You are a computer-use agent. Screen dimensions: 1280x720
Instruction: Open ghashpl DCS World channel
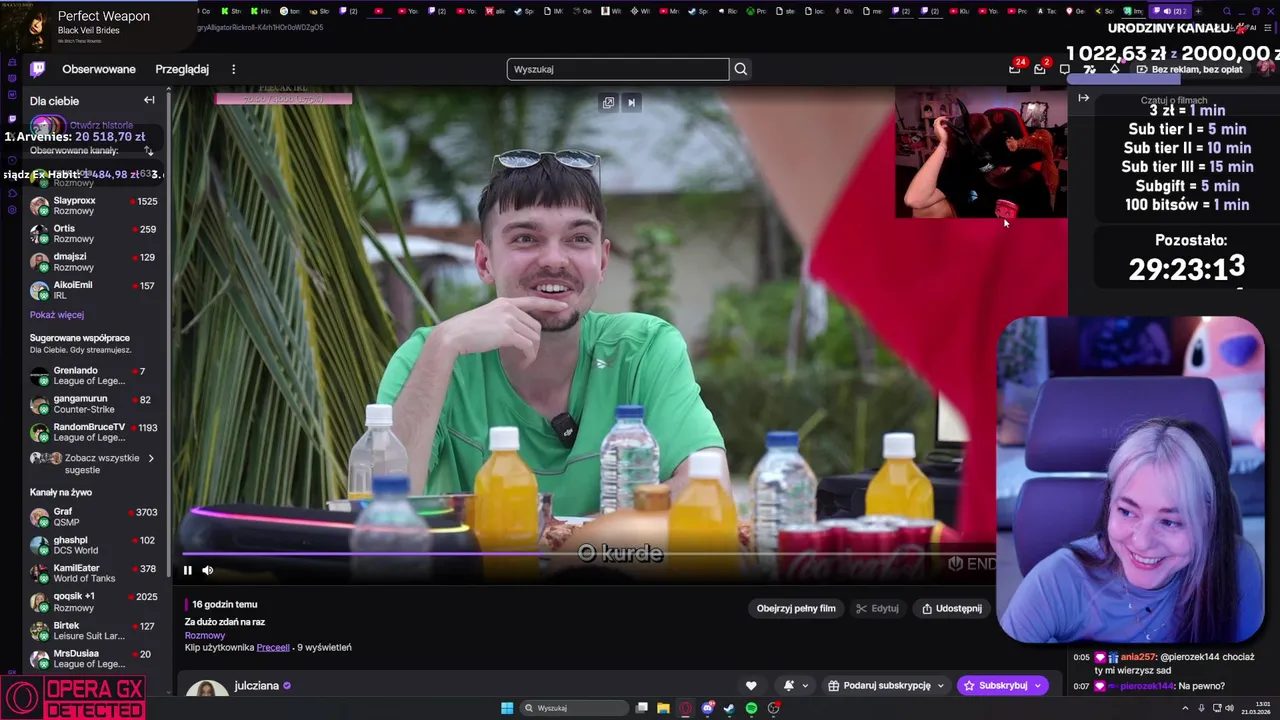(95, 545)
